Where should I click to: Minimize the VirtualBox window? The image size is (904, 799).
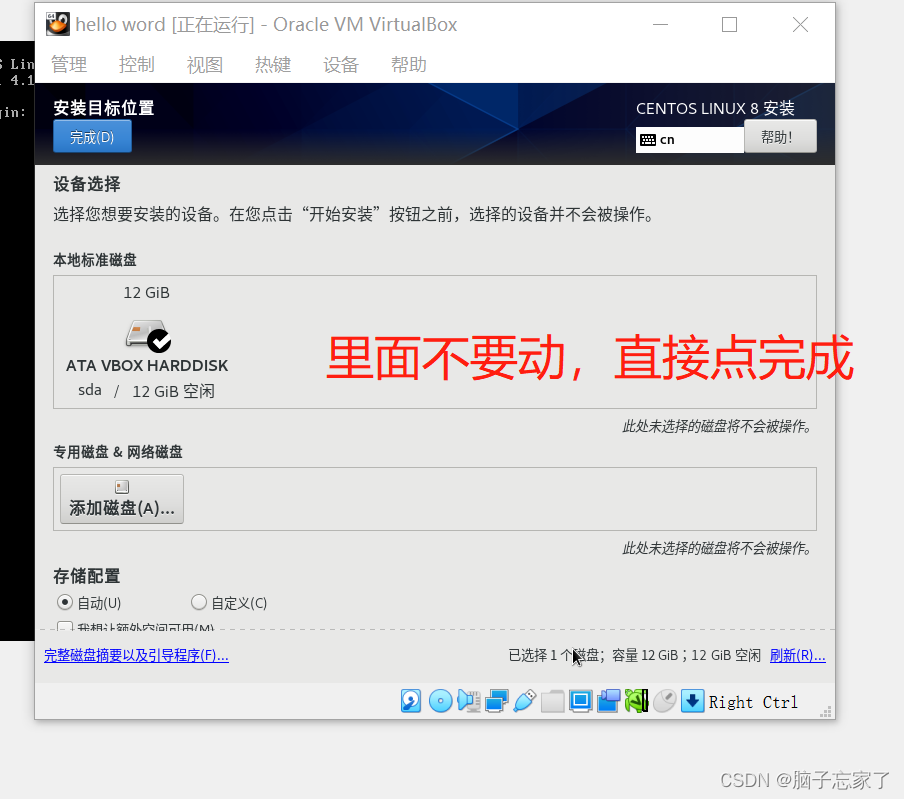click(660, 24)
